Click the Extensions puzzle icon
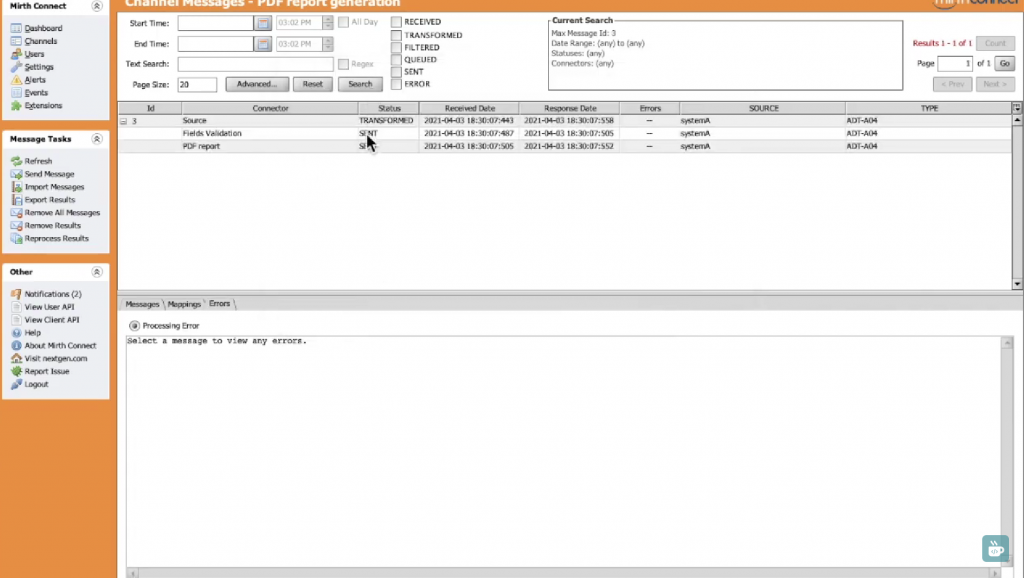The image size is (1024, 578). click(x=16, y=105)
